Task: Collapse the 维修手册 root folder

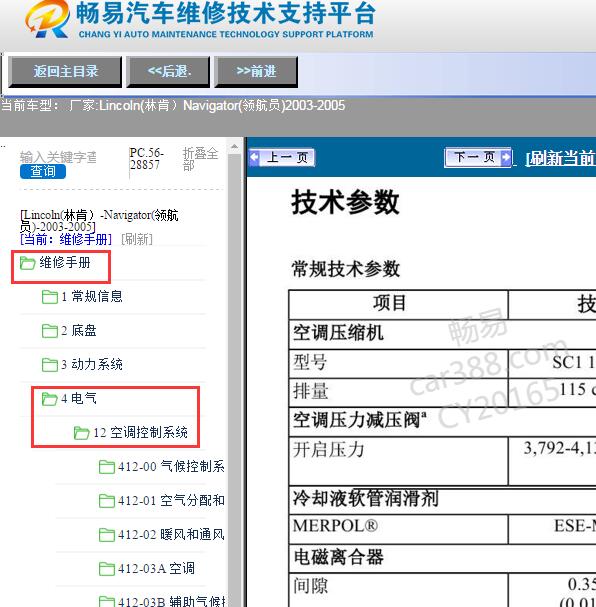Action: pyautogui.click(x=65, y=263)
